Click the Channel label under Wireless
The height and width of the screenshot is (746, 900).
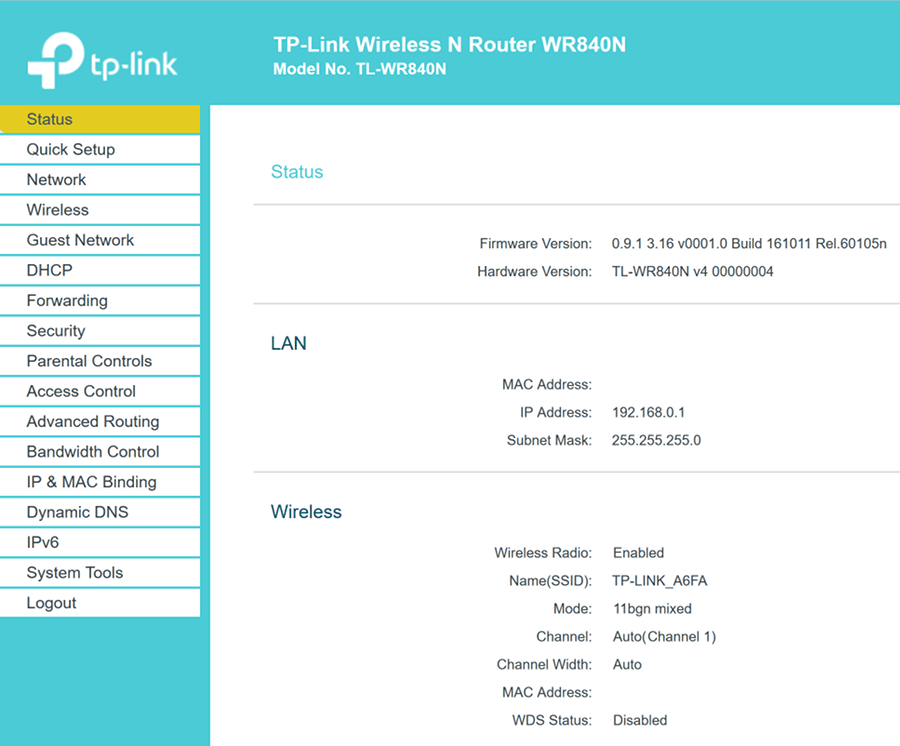(x=564, y=637)
